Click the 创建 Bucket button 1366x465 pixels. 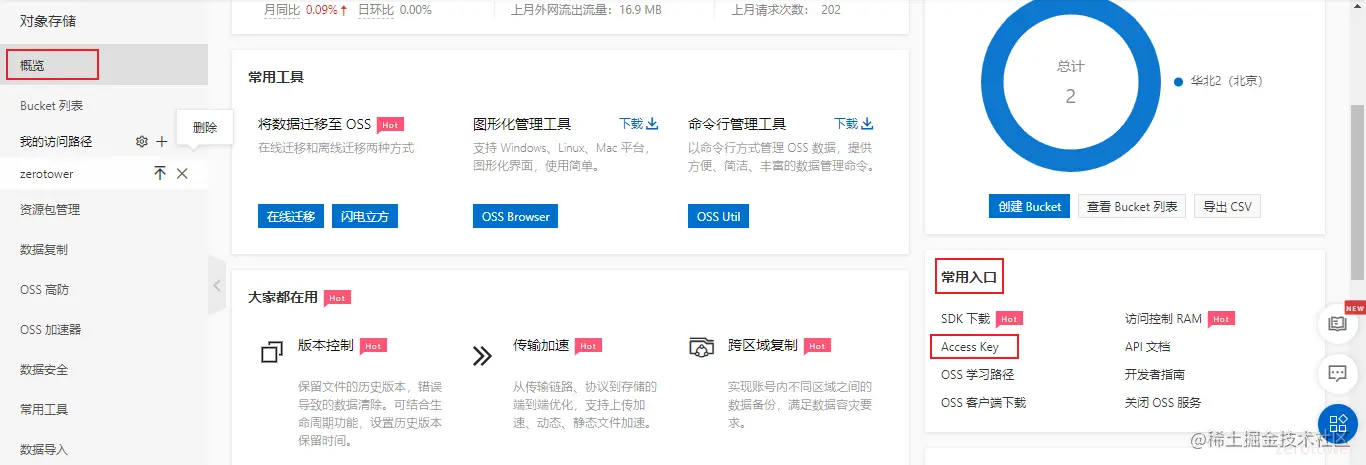(x=1030, y=206)
